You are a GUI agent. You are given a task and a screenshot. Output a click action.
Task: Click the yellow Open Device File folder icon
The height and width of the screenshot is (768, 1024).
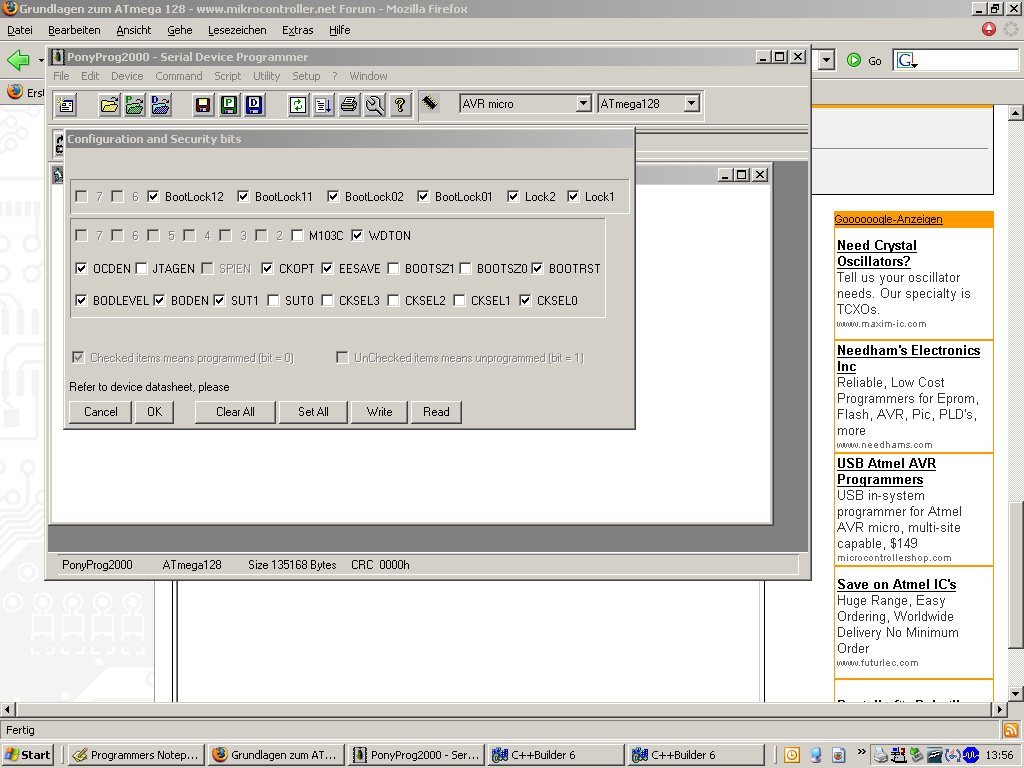click(109, 104)
